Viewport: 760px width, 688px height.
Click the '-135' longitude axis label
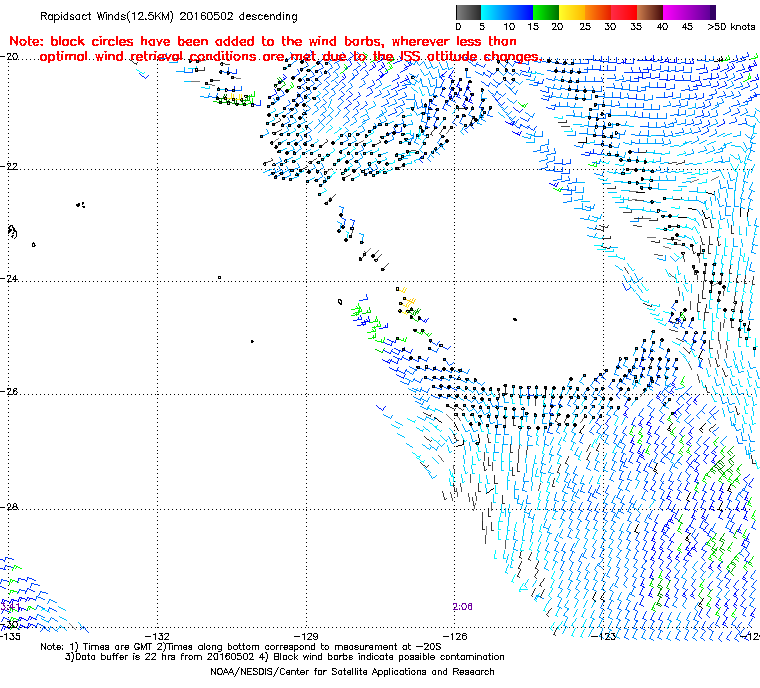(x=11, y=636)
